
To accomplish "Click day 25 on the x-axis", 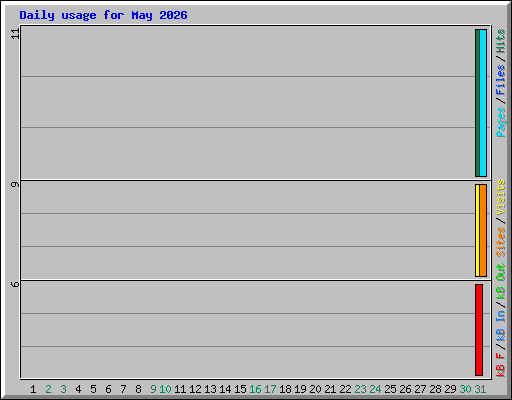I will tap(390, 389).
